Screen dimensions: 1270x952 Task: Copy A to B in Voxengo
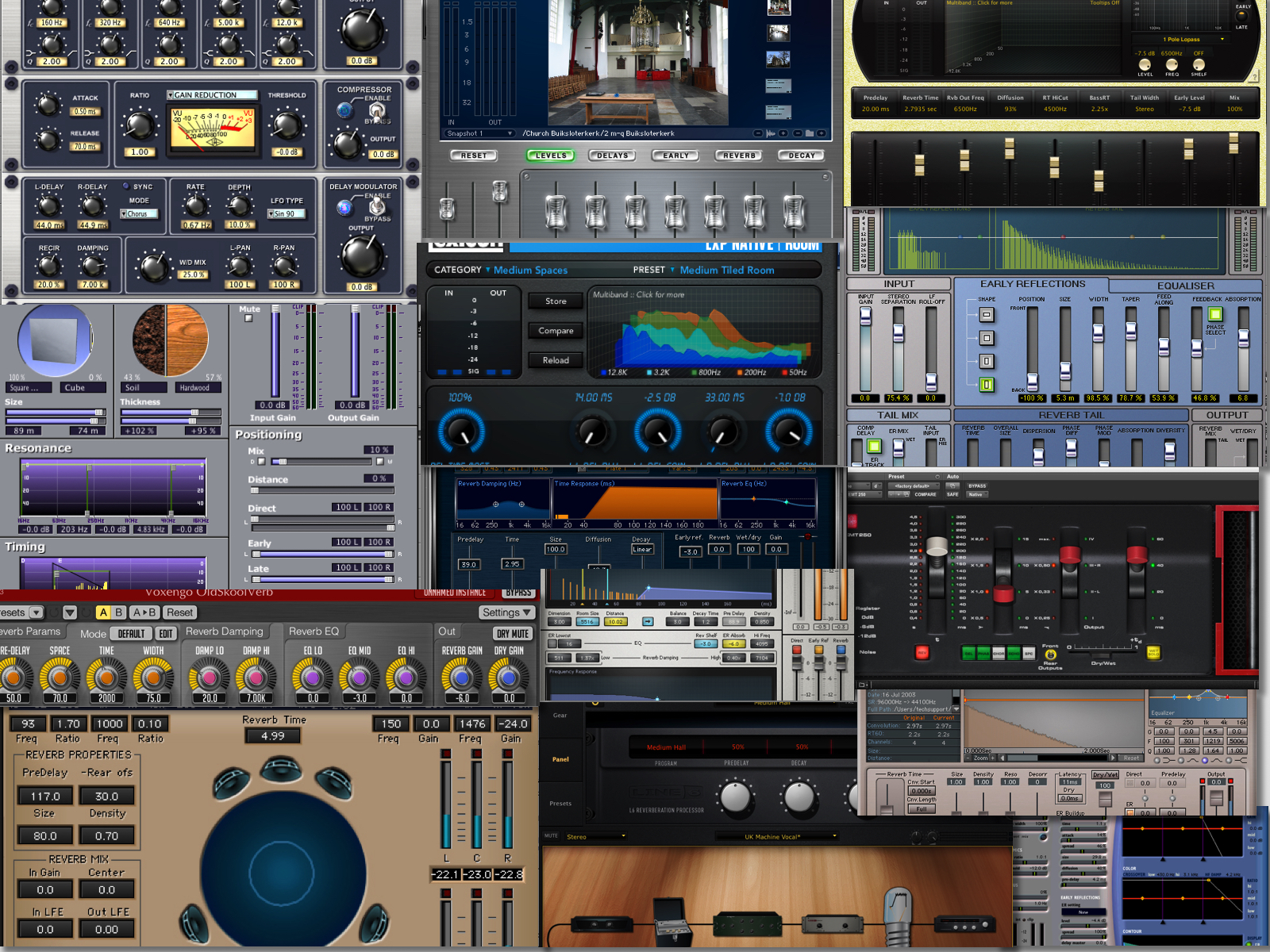point(144,612)
